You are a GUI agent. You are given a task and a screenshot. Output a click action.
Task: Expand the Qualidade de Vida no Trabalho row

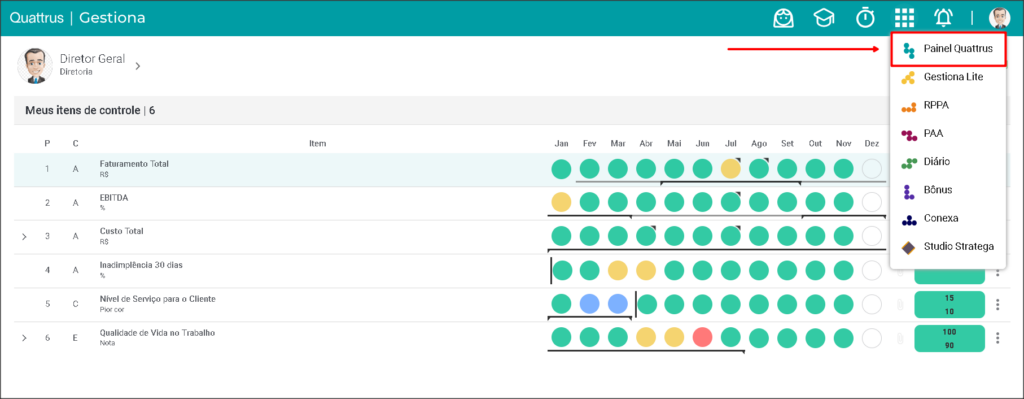coord(24,338)
